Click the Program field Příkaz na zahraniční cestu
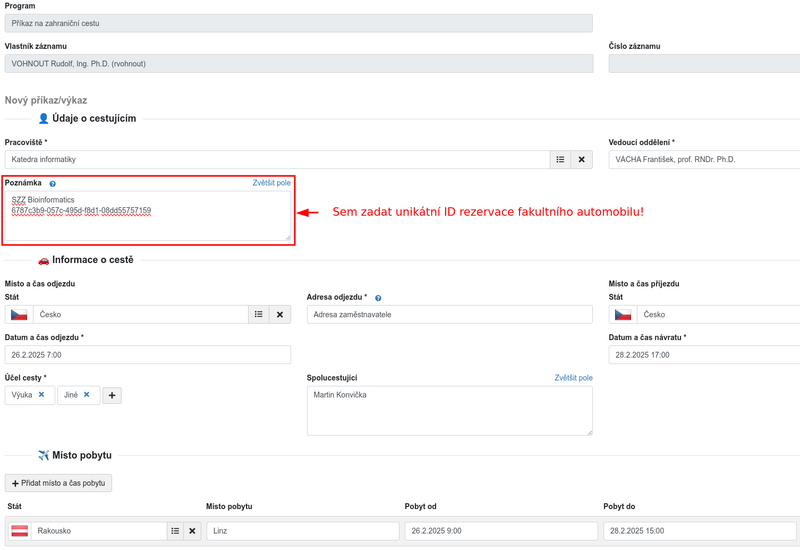 298,23
